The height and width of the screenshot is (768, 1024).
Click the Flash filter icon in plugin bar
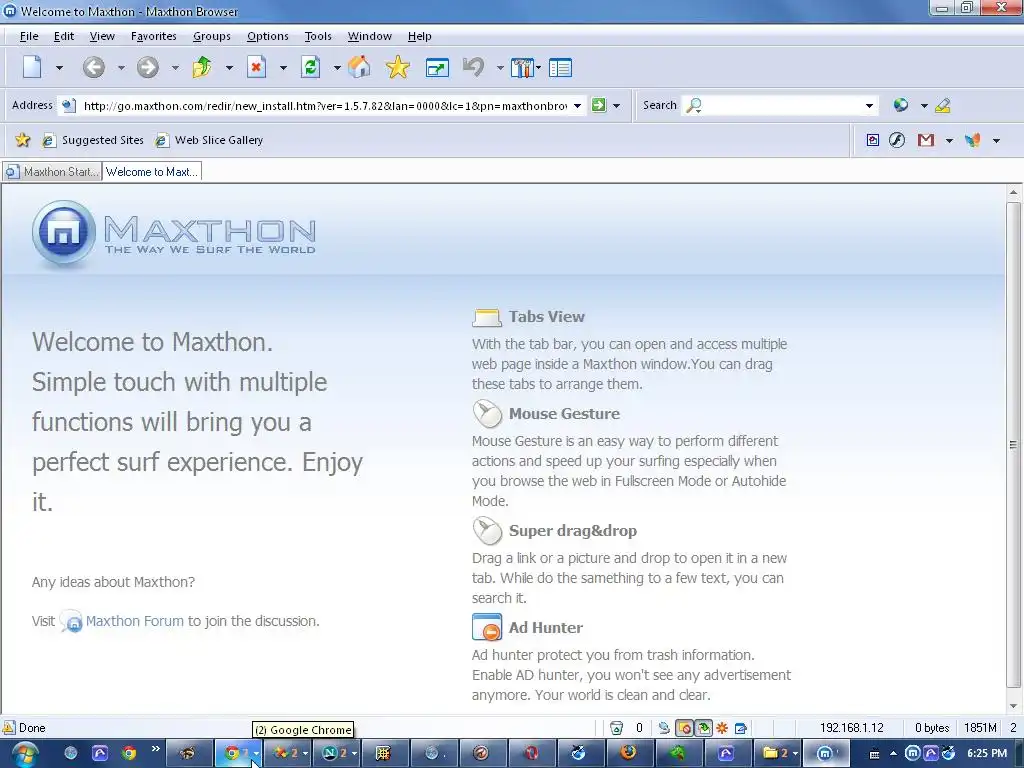(x=897, y=140)
